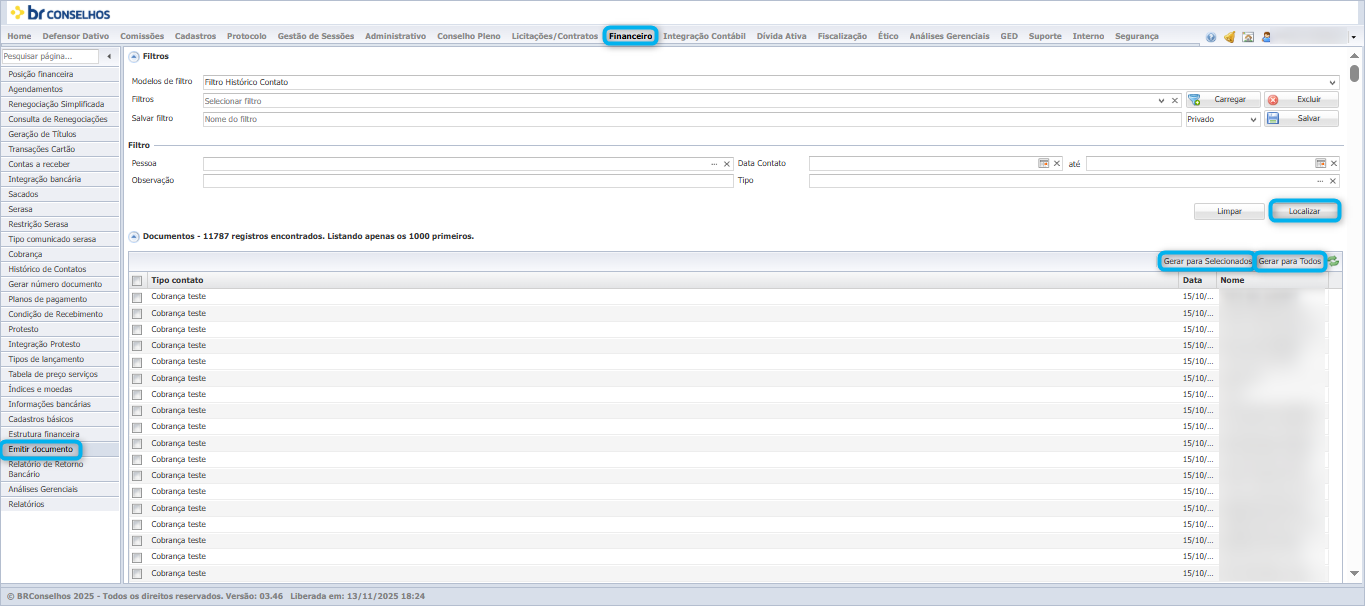The height and width of the screenshot is (607, 1366).
Task: Click the vertical scrollbar thumb on the right
Action: 1355,73
